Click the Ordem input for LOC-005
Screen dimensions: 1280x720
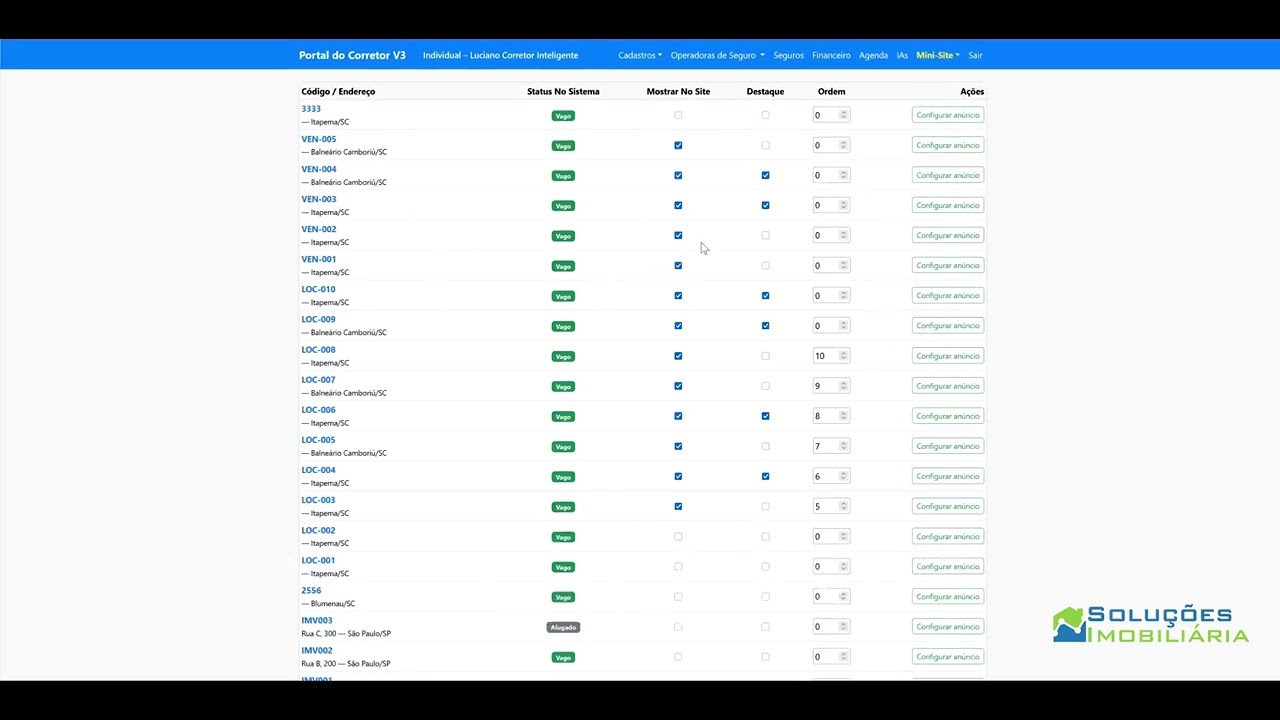831,446
